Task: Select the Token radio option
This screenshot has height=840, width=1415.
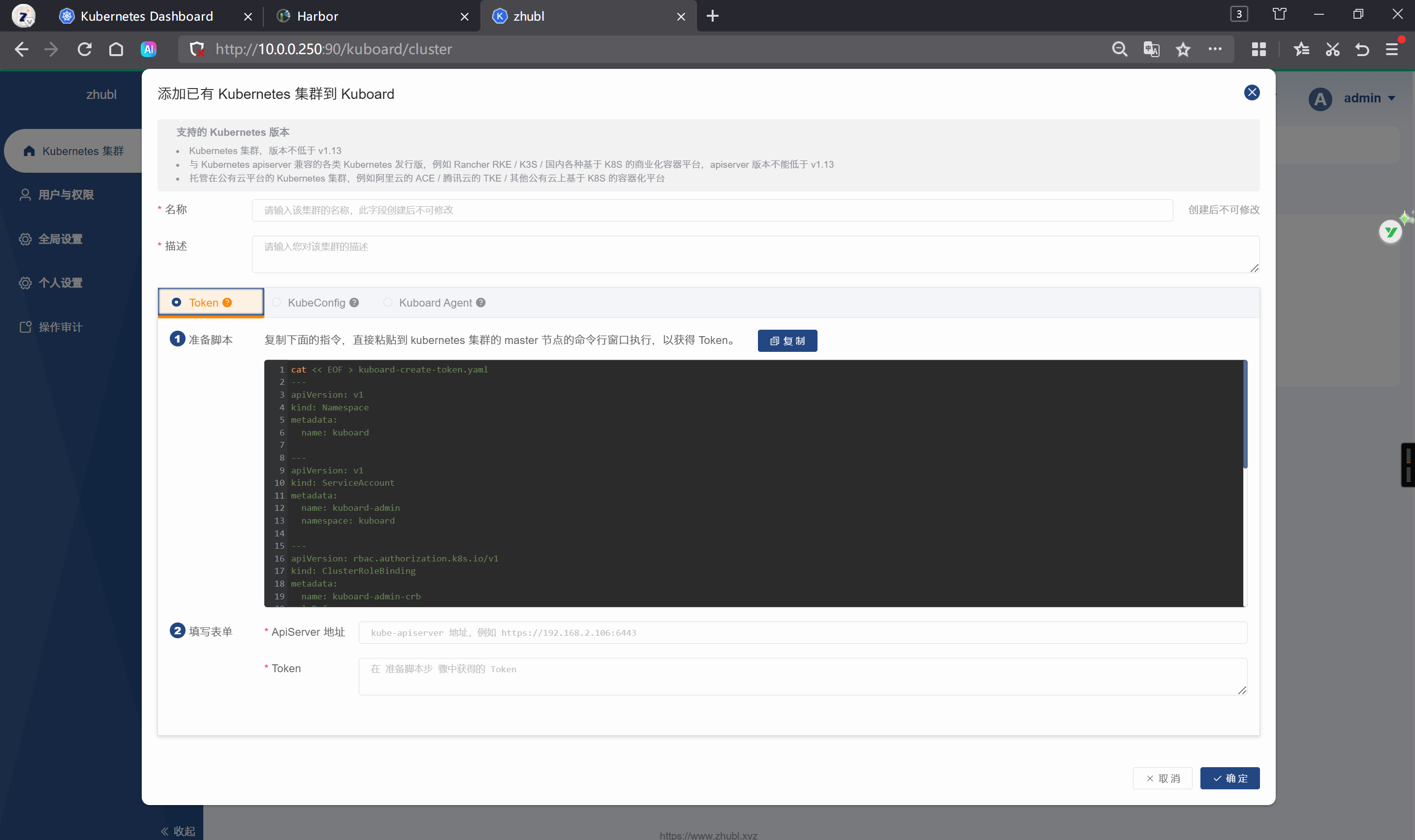Action: click(177, 303)
